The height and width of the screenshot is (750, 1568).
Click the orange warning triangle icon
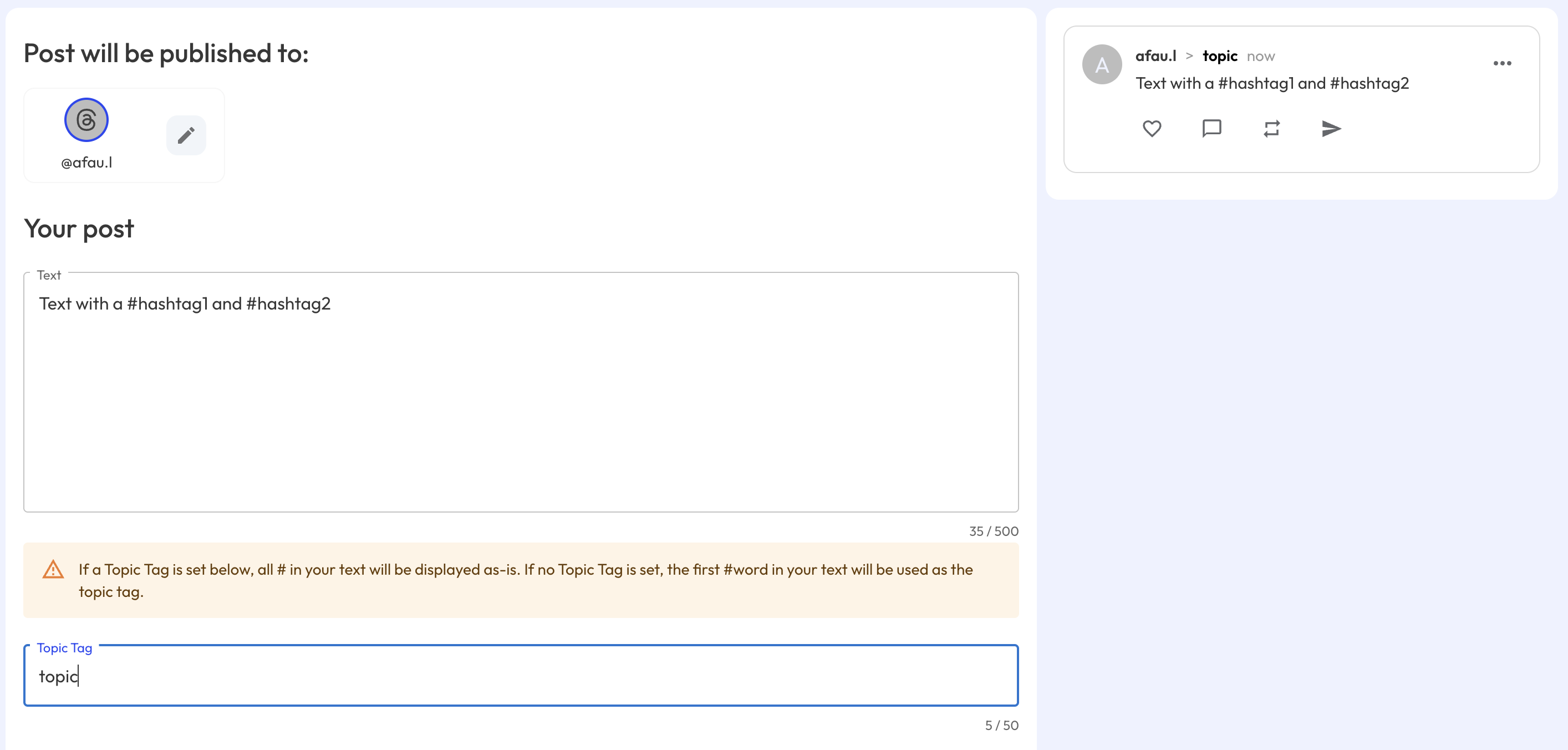(x=54, y=569)
